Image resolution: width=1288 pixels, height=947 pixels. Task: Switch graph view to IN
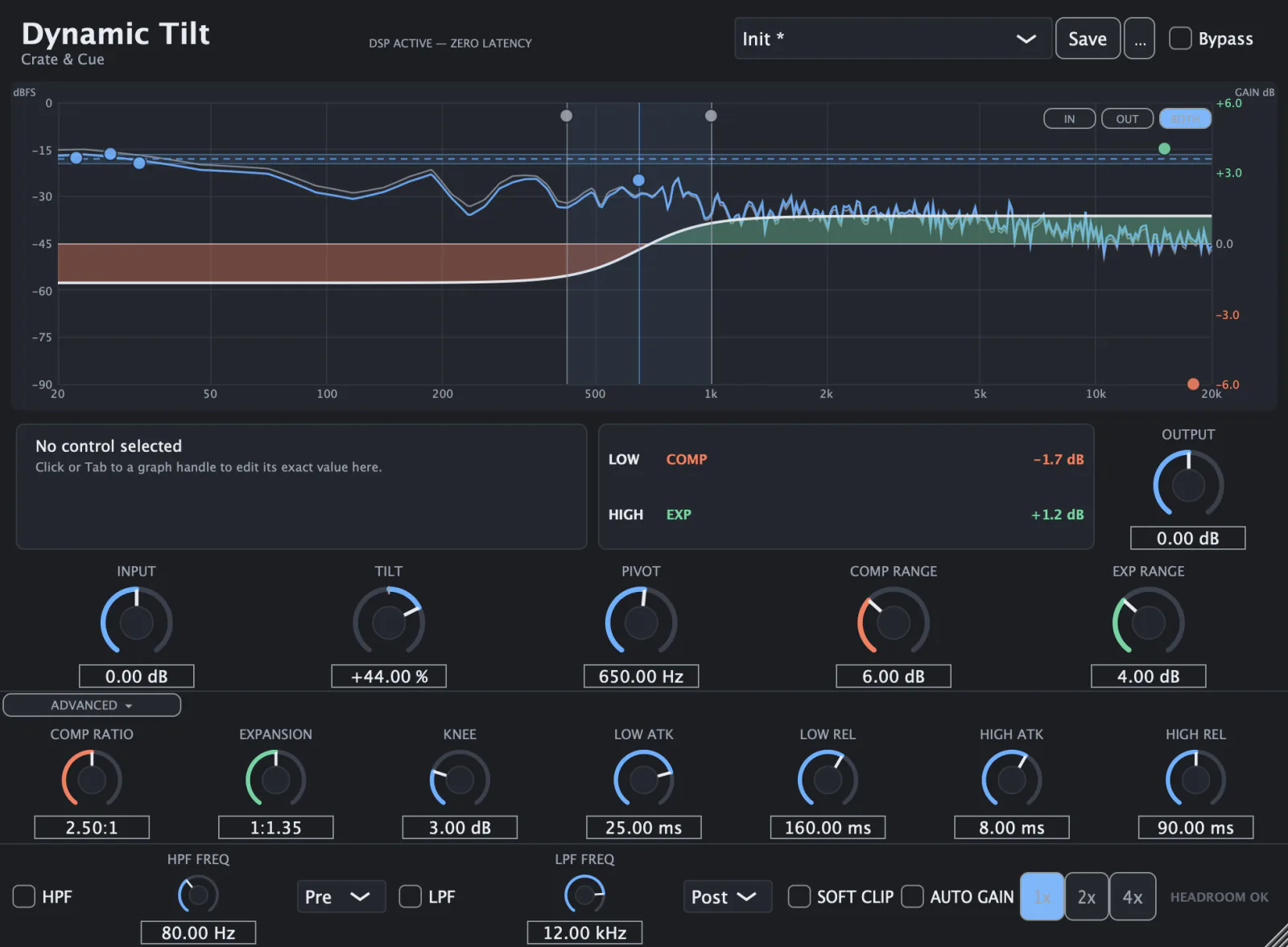tap(1069, 118)
